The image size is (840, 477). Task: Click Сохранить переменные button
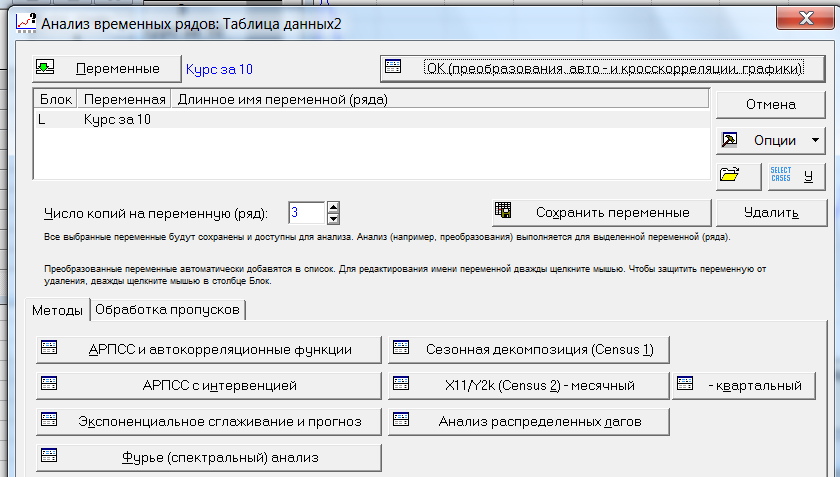coord(602,213)
